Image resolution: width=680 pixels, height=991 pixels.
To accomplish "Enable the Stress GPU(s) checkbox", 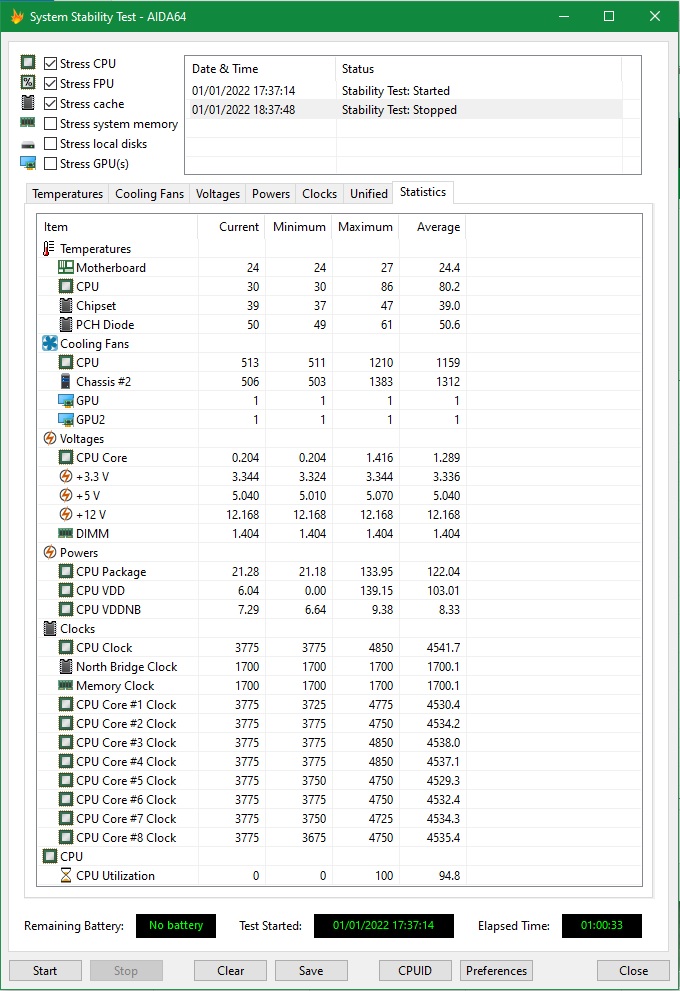I will coord(51,163).
